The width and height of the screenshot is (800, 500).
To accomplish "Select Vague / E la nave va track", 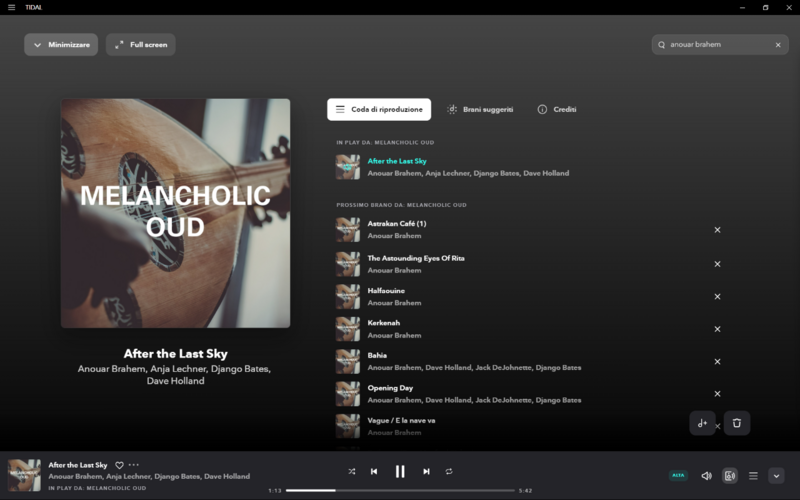I will [x=402, y=421].
